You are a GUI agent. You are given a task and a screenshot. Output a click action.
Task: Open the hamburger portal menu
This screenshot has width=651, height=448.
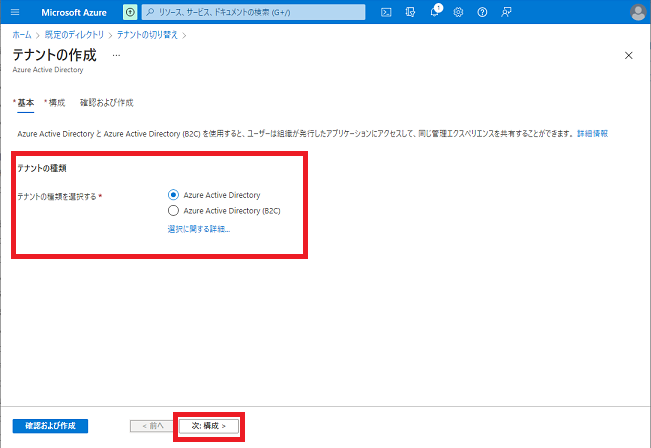[x=15, y=12]
